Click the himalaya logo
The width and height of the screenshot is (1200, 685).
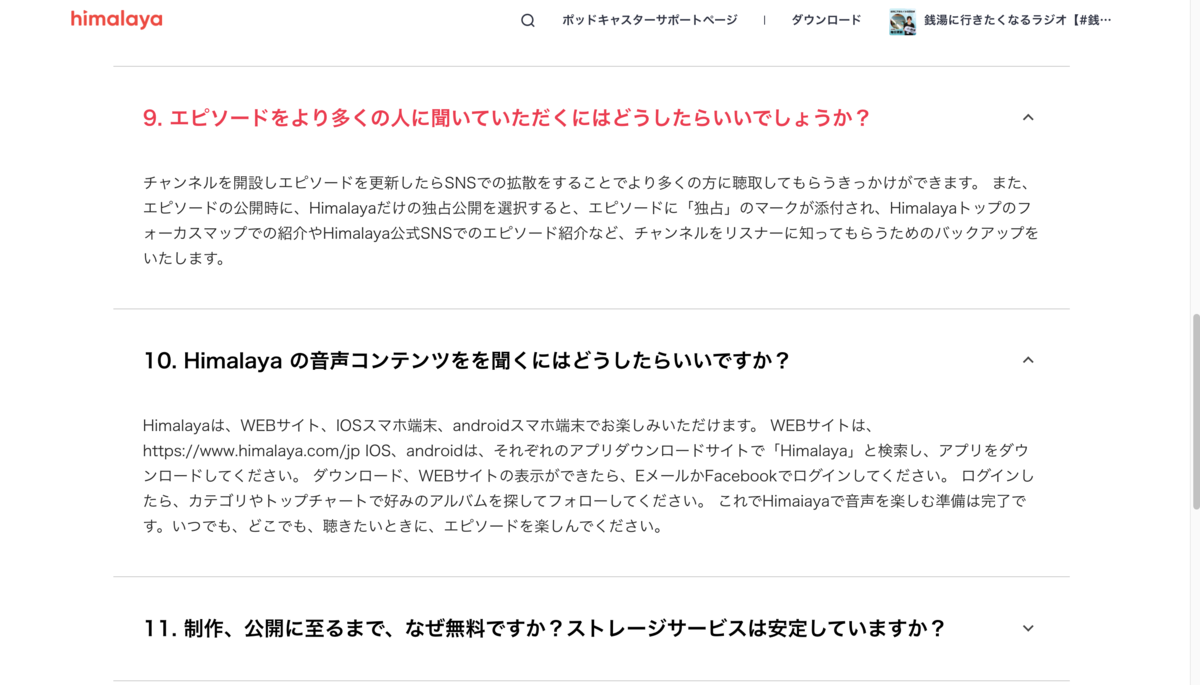[x=116, y=19]
